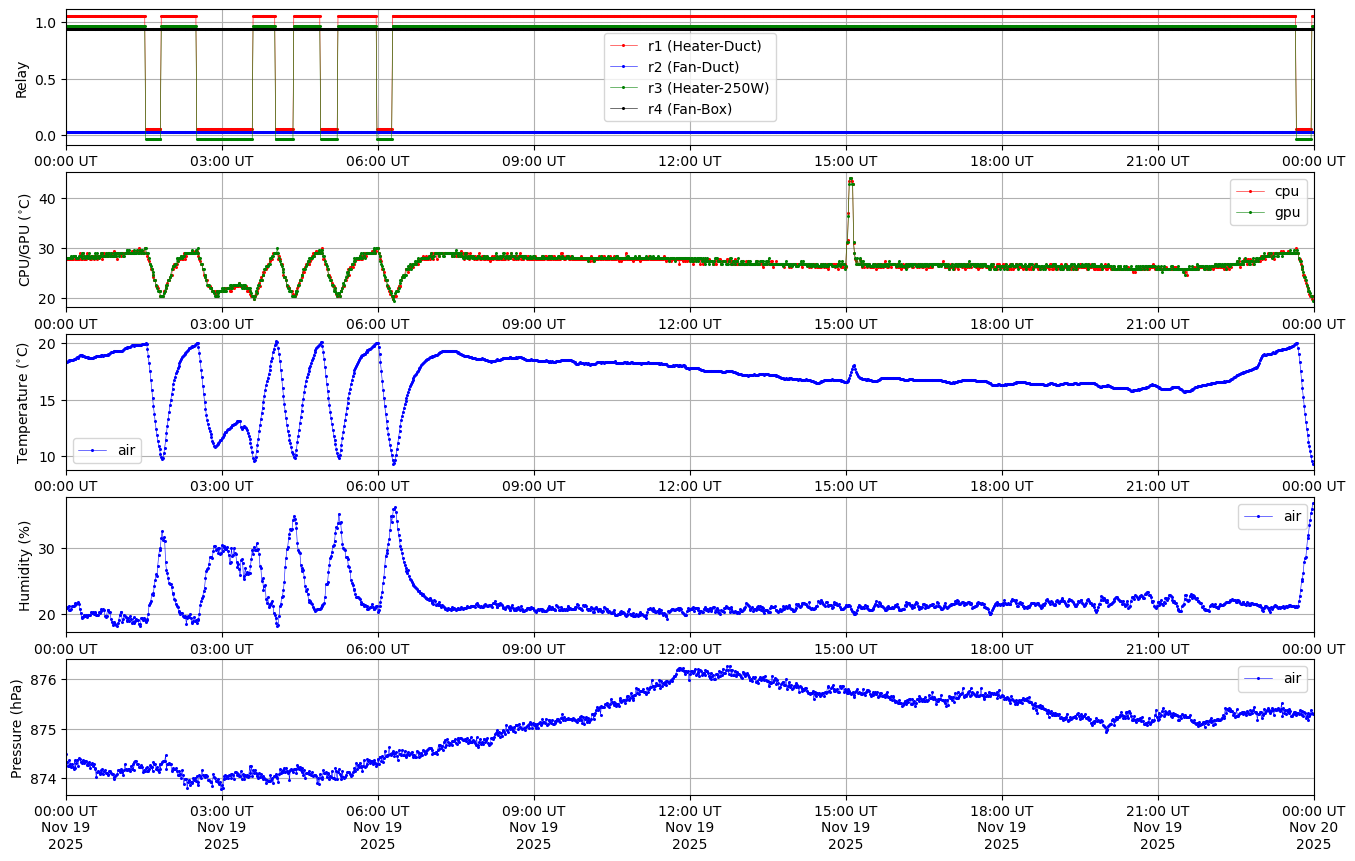Click the Humidity (%) y-axis label
1355x861 pixels.
click(x=24, y=565)
